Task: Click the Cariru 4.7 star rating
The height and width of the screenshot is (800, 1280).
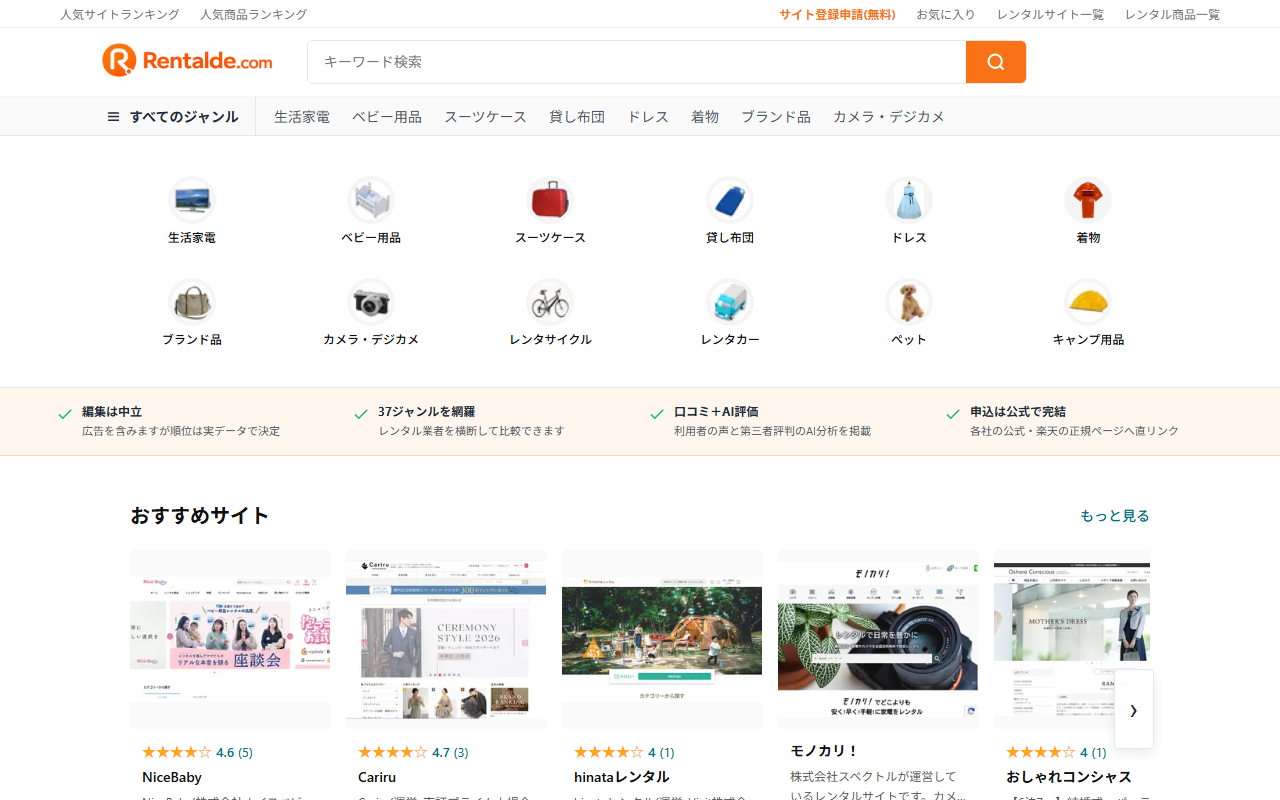Action: pos(413,752)
